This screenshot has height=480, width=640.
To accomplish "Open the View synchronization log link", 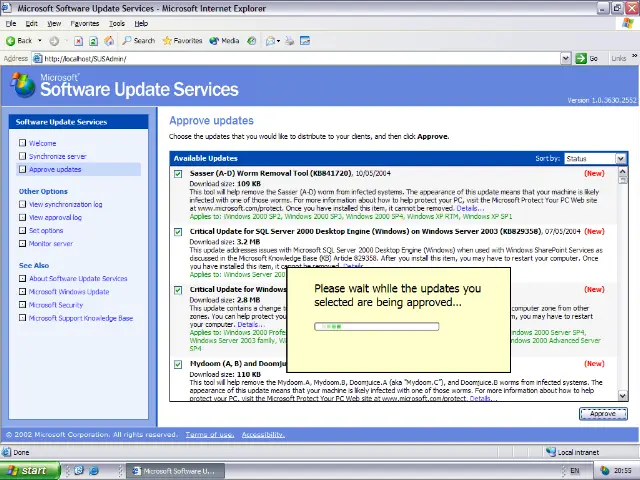I will click(x=65, y=204).
